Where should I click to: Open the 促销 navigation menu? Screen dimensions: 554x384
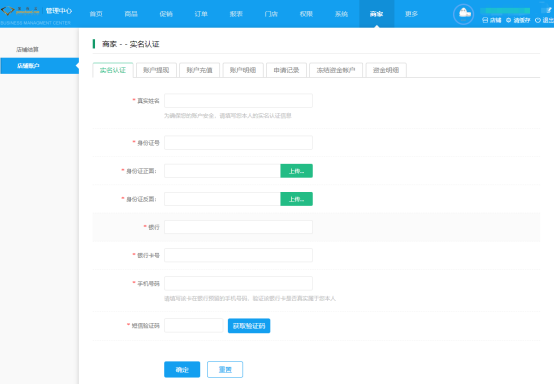[x=166, y=14]
